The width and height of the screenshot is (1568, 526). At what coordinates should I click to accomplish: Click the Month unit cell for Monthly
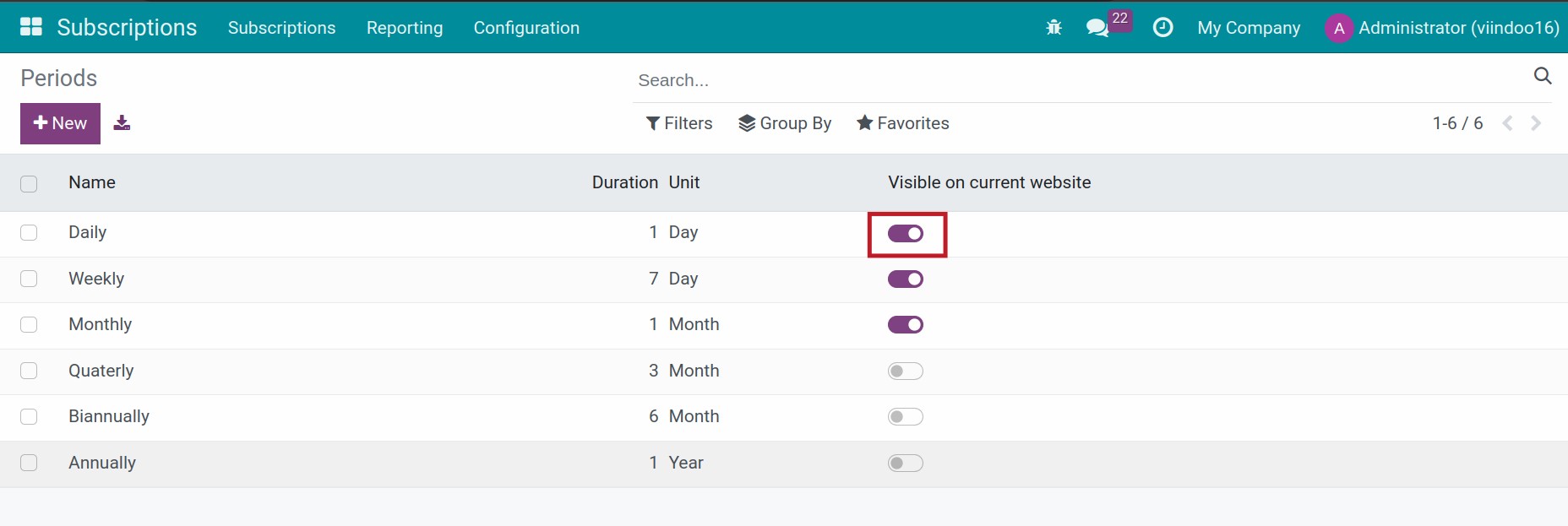point(694,324)
